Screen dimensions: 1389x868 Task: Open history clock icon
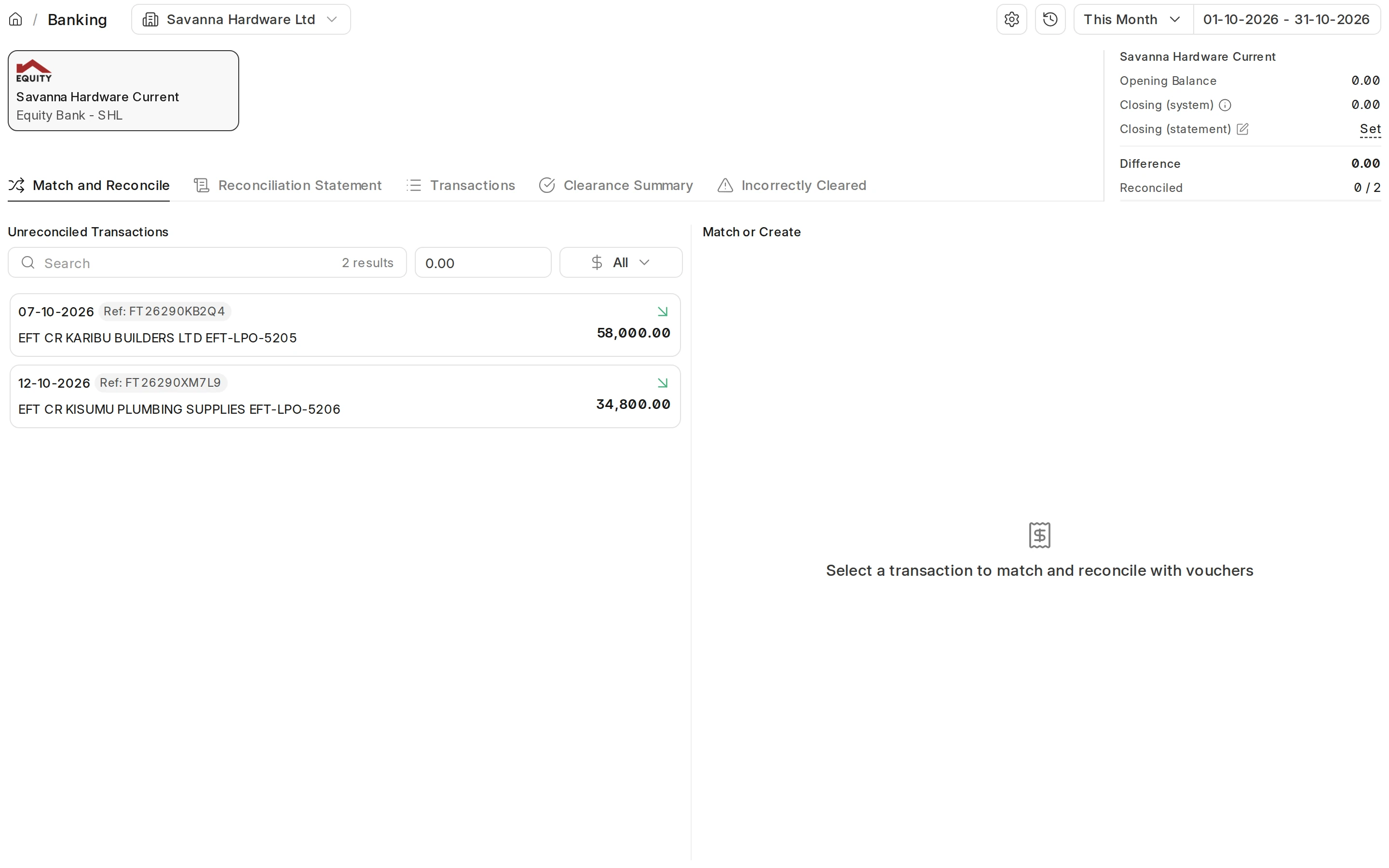coord(1050,19)
